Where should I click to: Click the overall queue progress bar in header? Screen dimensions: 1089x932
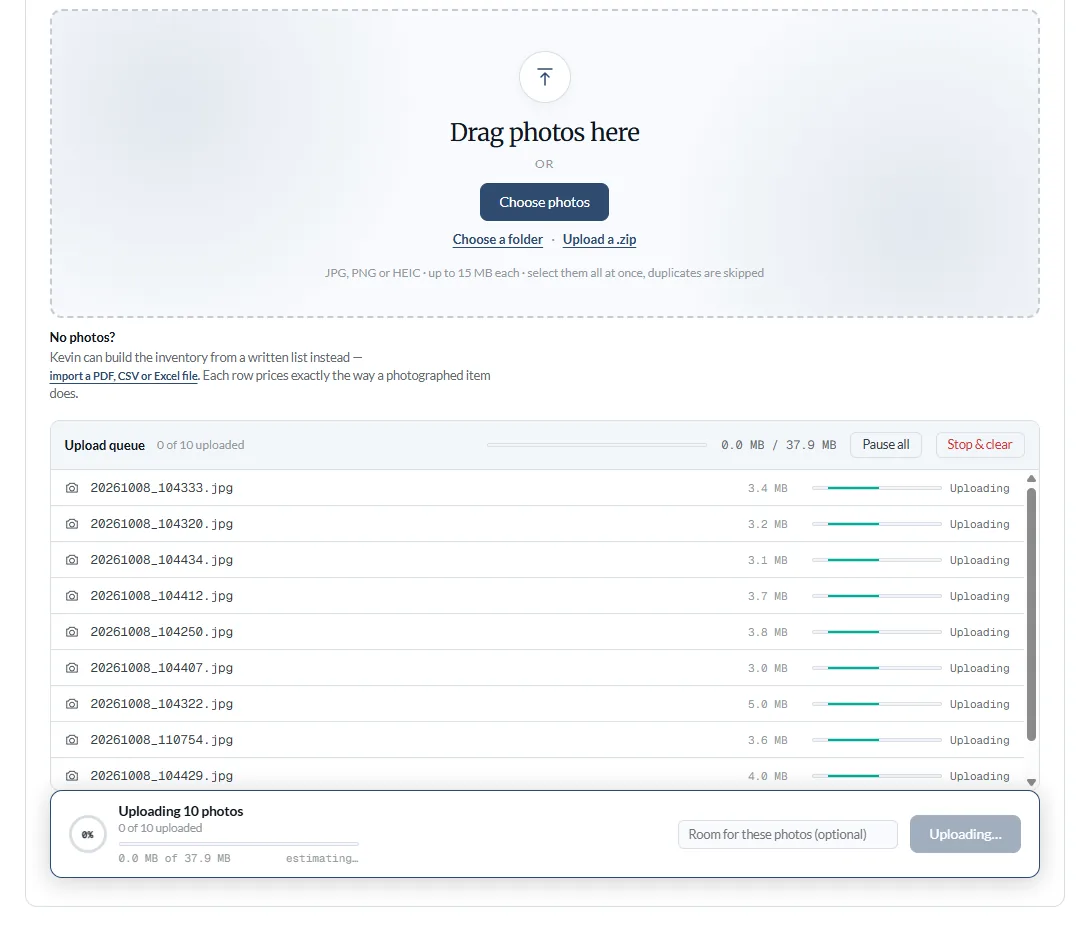tap(597, 444)
